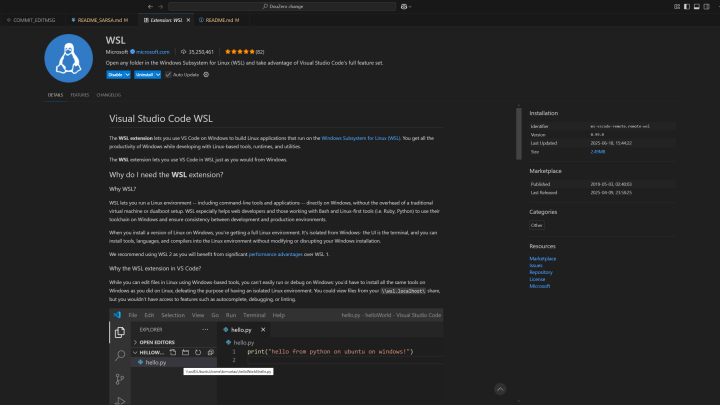
Task: Select the CHANGELOG tab
Action: (108, 95)
